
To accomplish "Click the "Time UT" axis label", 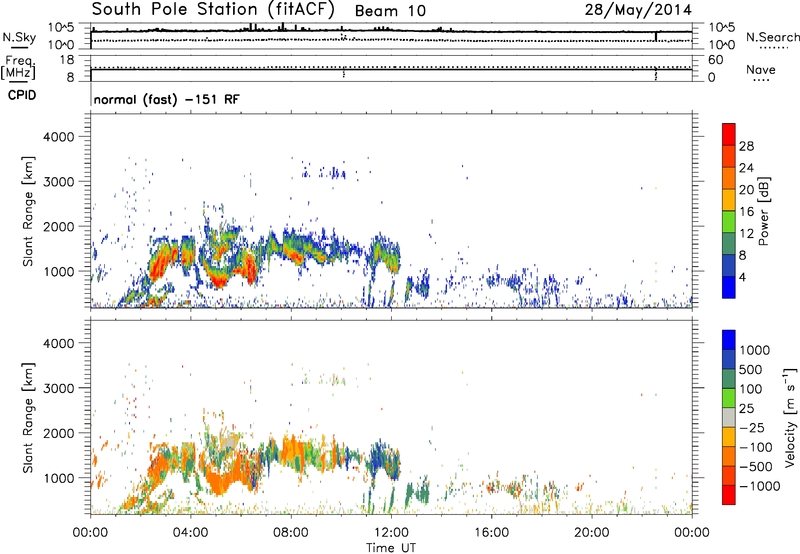I will [x=391, y=548].
